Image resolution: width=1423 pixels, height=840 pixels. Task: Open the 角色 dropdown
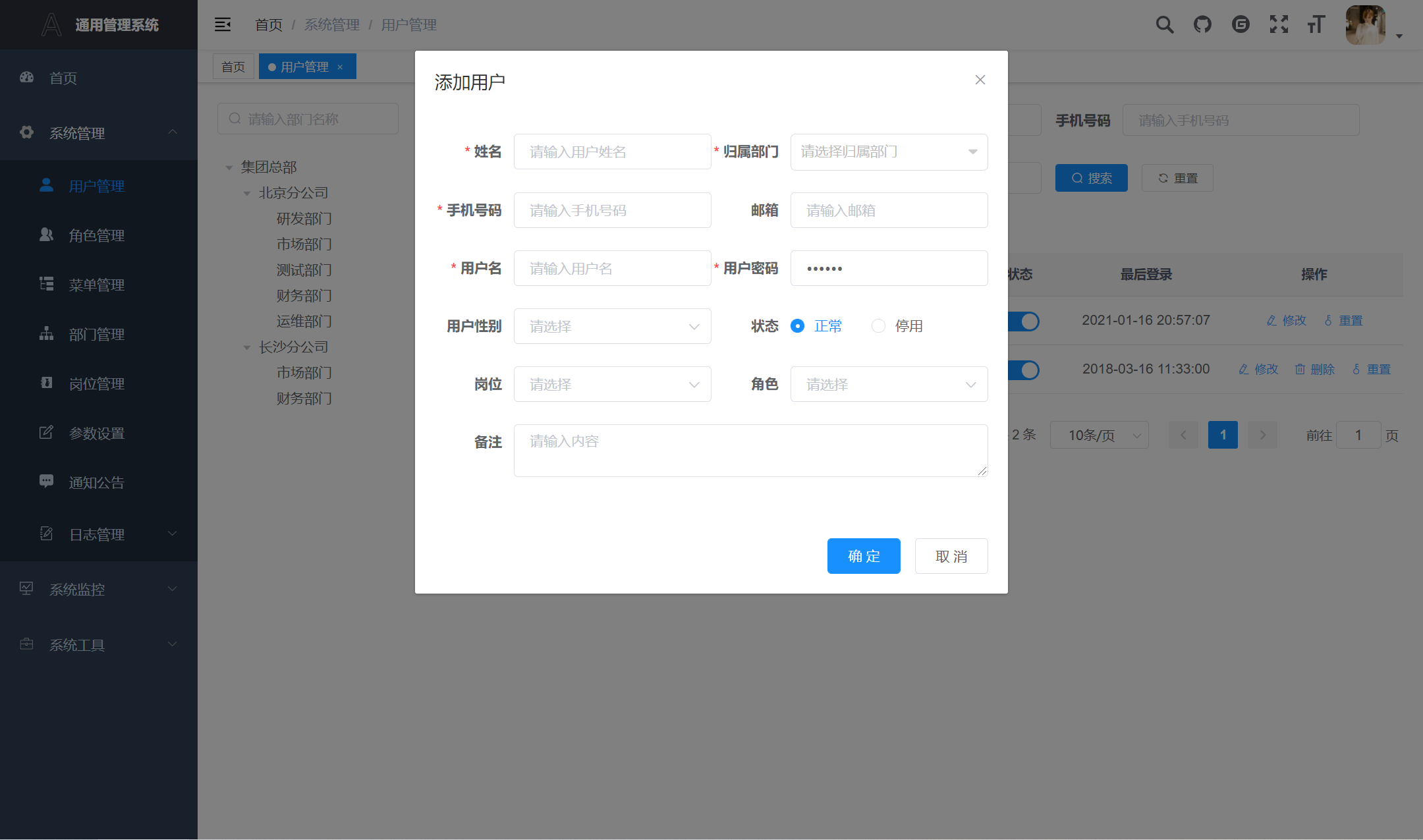click(889, 384)
